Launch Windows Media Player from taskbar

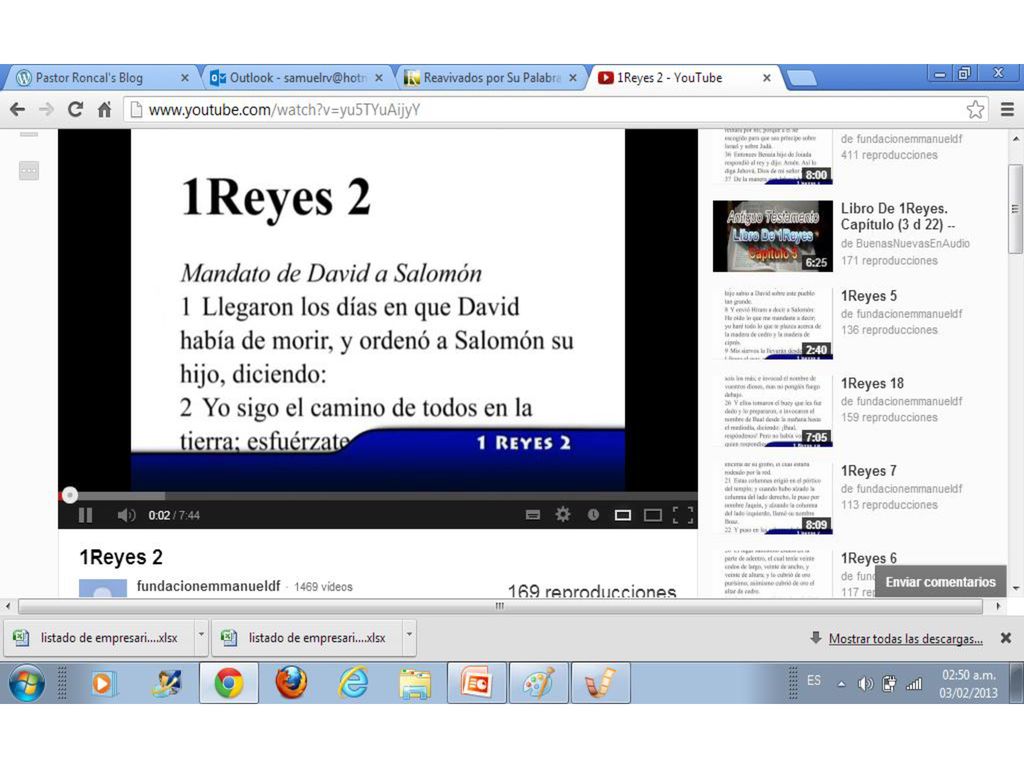pyautogui.click(x=103, y=684)
